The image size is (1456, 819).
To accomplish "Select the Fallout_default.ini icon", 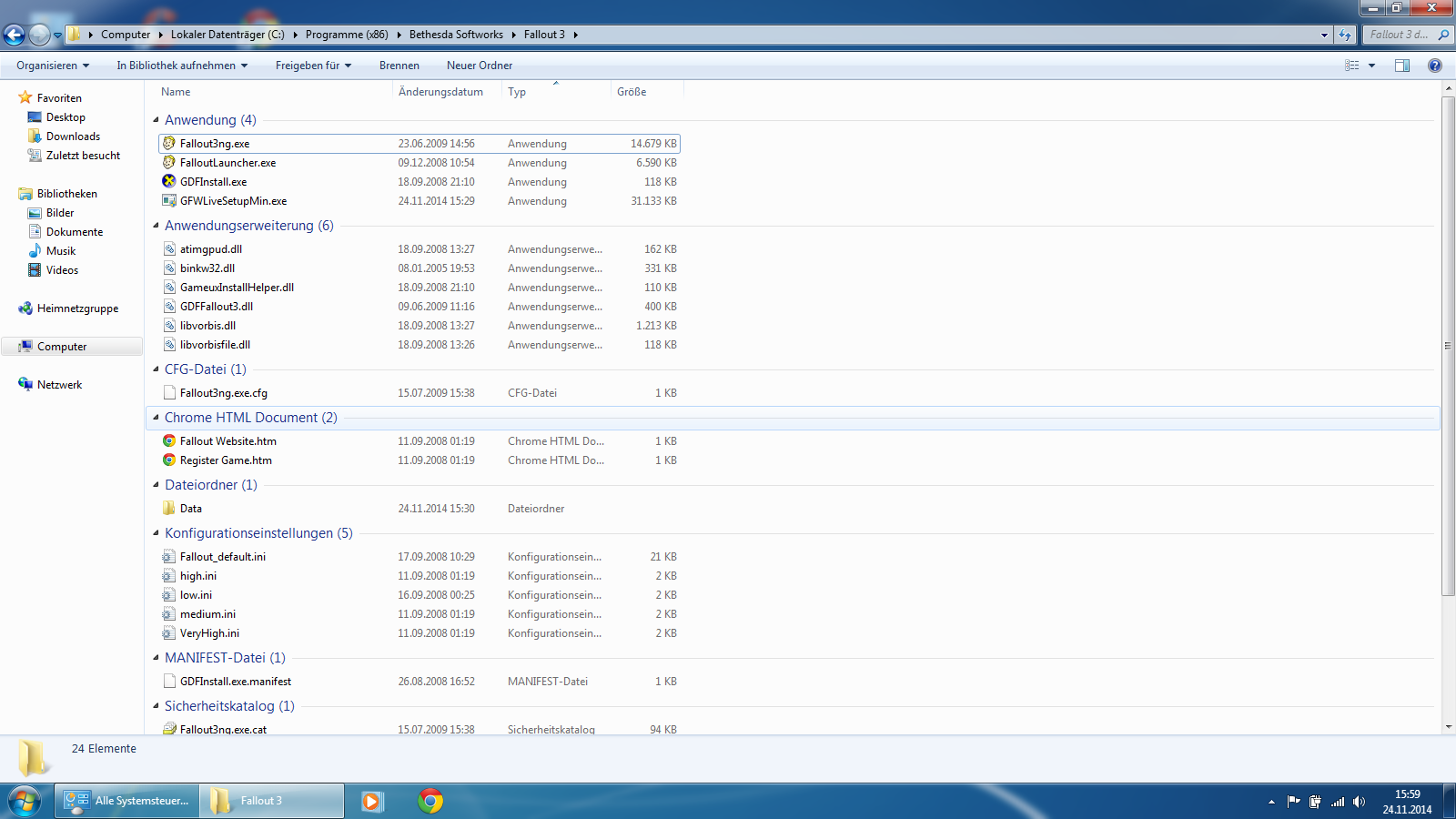I will coord(169,556).
